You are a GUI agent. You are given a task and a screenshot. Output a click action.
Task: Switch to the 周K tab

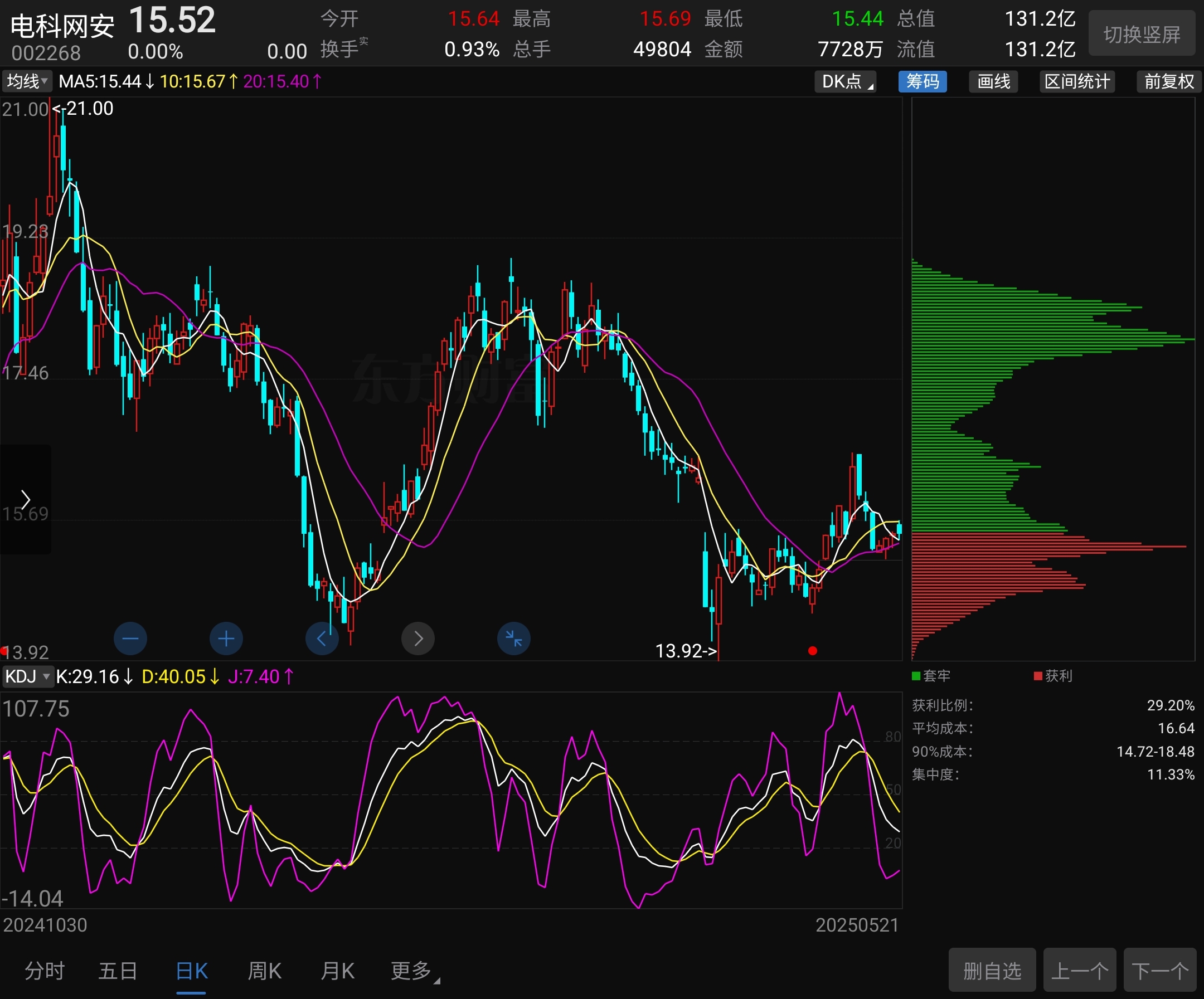(264, 971)
